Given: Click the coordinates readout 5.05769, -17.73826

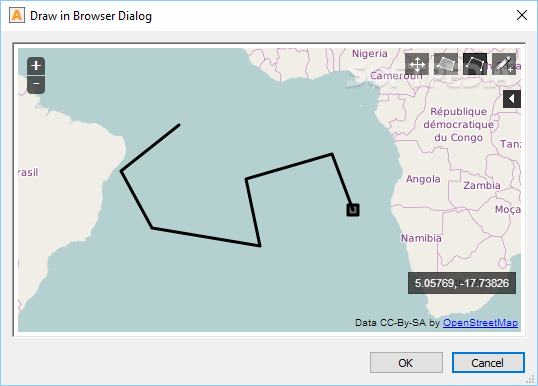Looking at the screenshot, I should [461, 283].
